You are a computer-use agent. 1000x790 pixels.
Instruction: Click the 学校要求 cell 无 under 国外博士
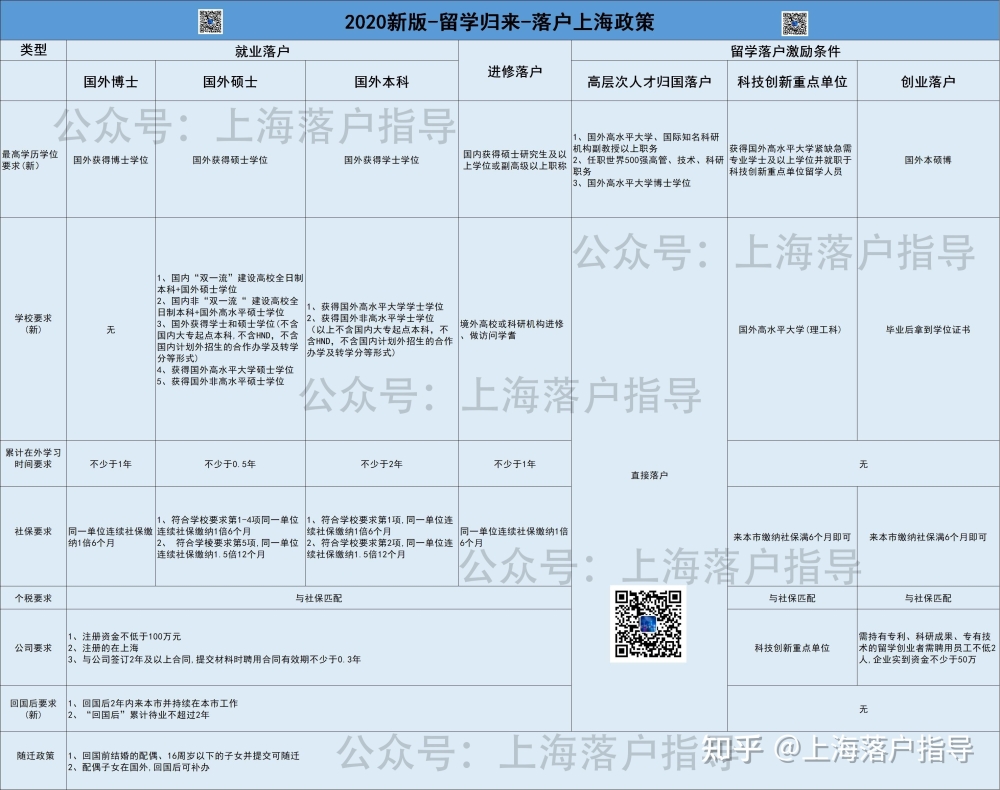click(x=111, y=330)
